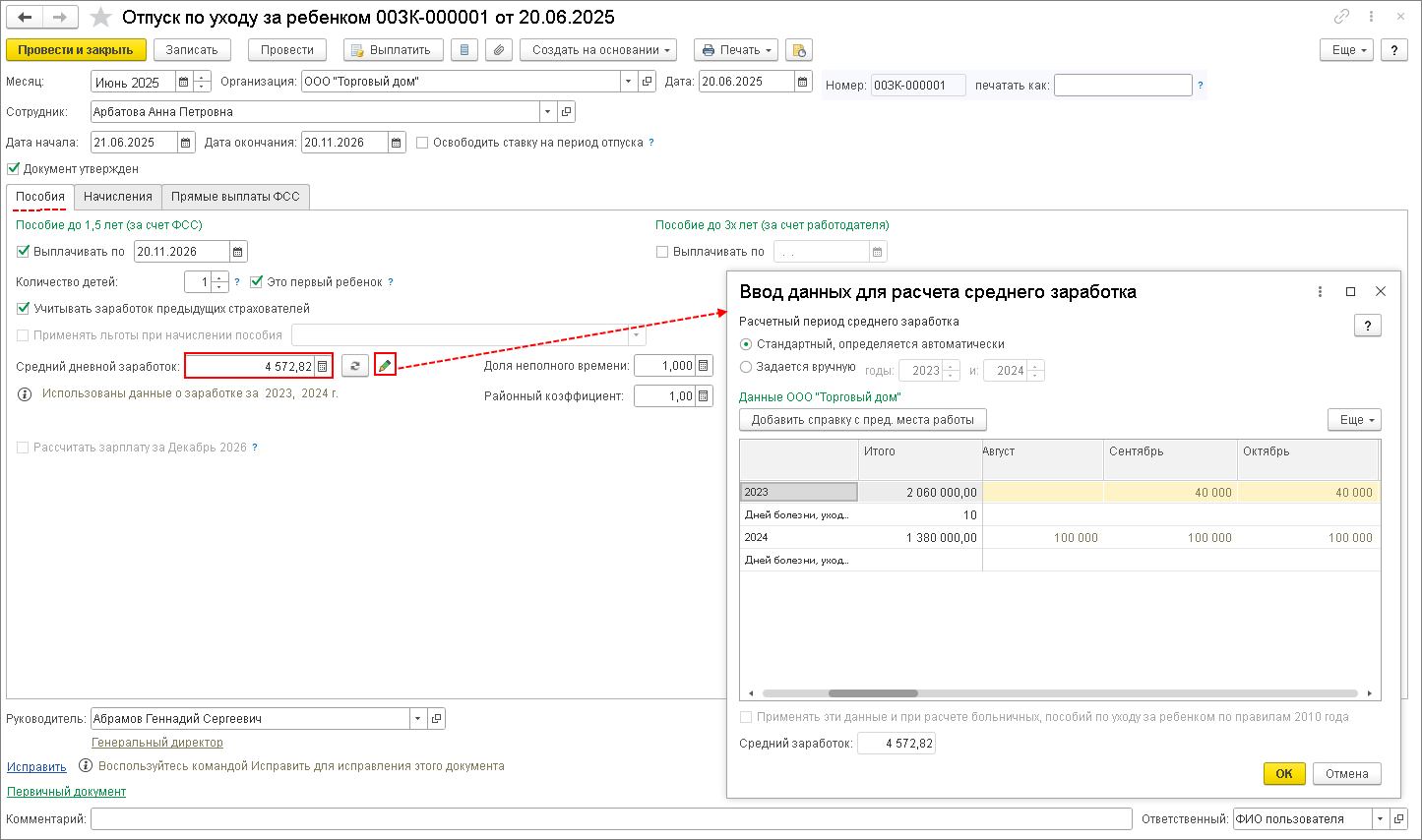Viewport: 1422px width, 840px height.
Task: Confirm the dialog with OK
Action: coord(1284,774)
